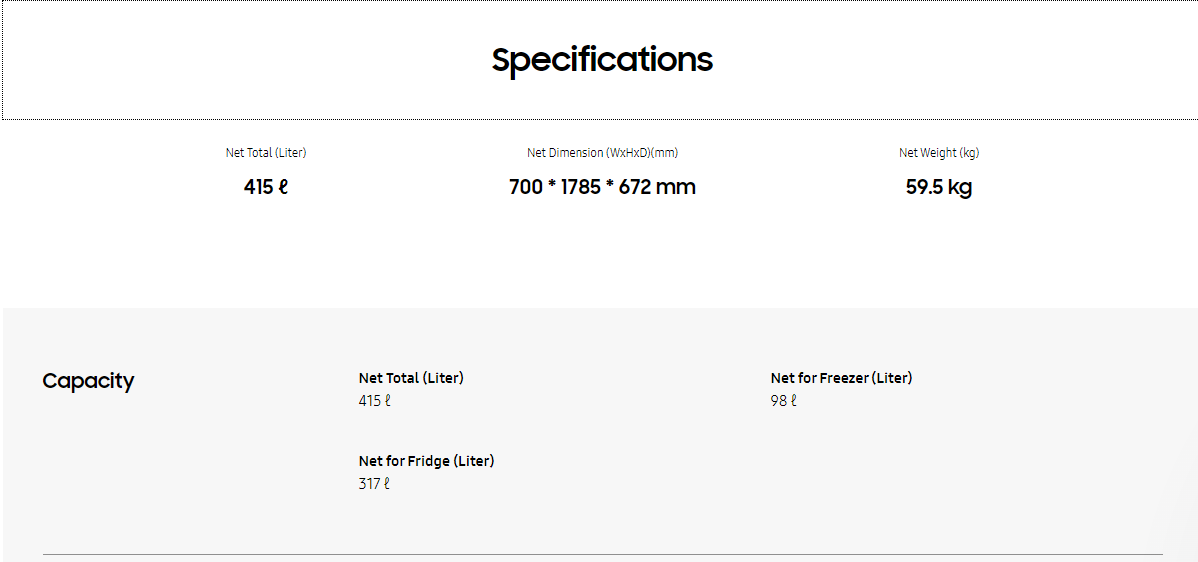The width and height of the screenshot is (1198, 562).
Task: Click the 1785 height figure in dimensions
Action: (580, 187)
